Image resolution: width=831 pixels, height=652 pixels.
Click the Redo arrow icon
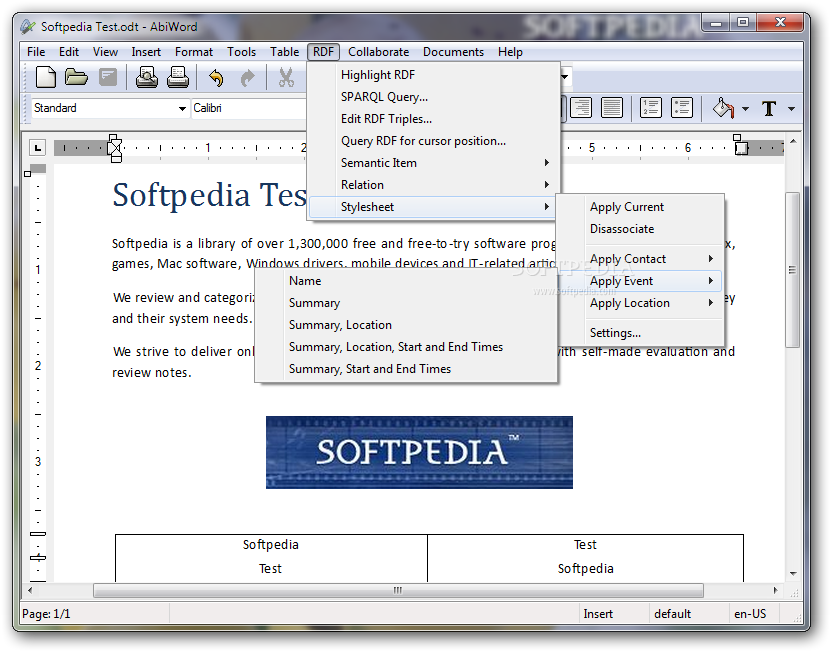(x=247, y=78)
